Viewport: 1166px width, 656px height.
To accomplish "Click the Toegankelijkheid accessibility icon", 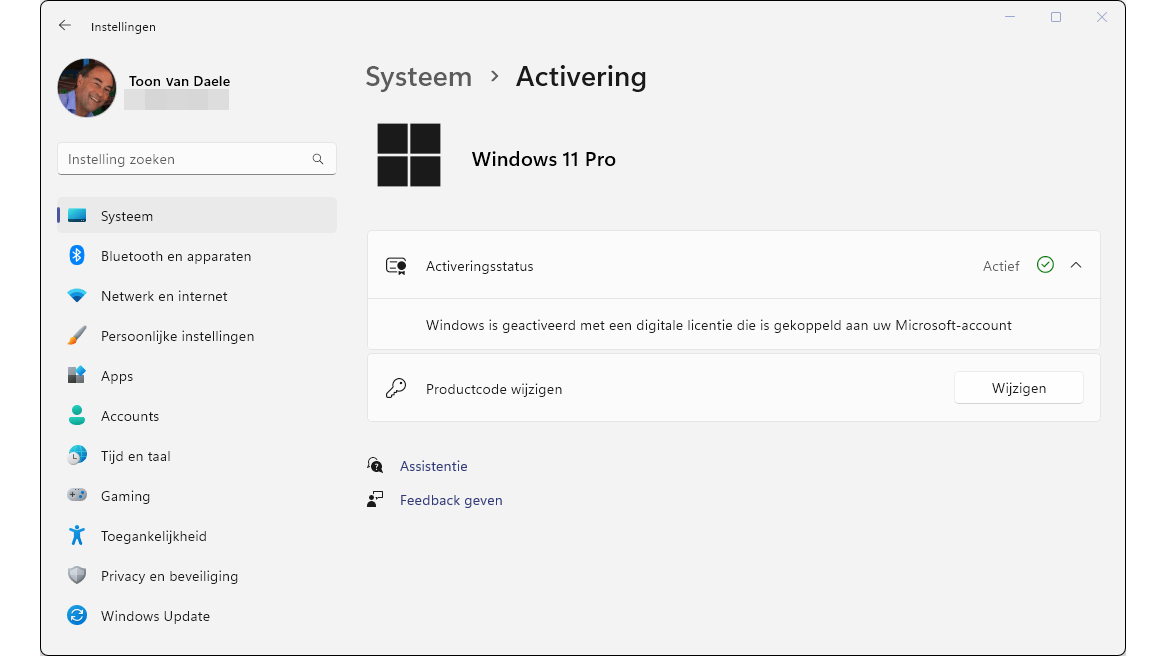I will point(77,536).
